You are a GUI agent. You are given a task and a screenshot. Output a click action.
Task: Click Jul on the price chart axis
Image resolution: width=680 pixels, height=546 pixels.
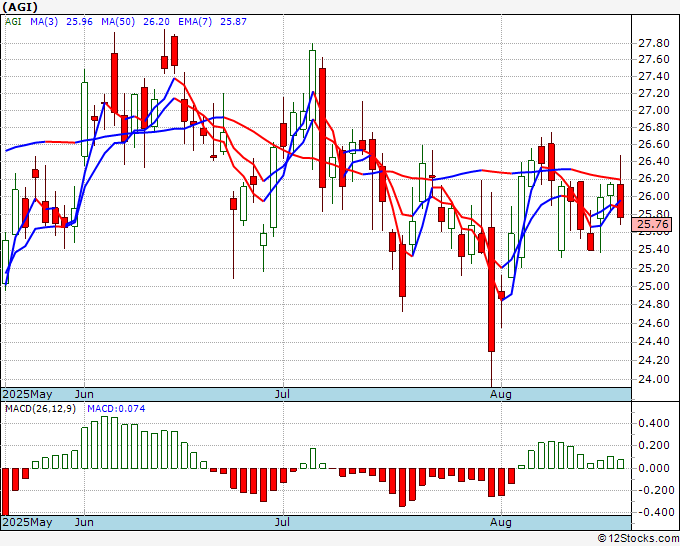(x=282, y=394)
